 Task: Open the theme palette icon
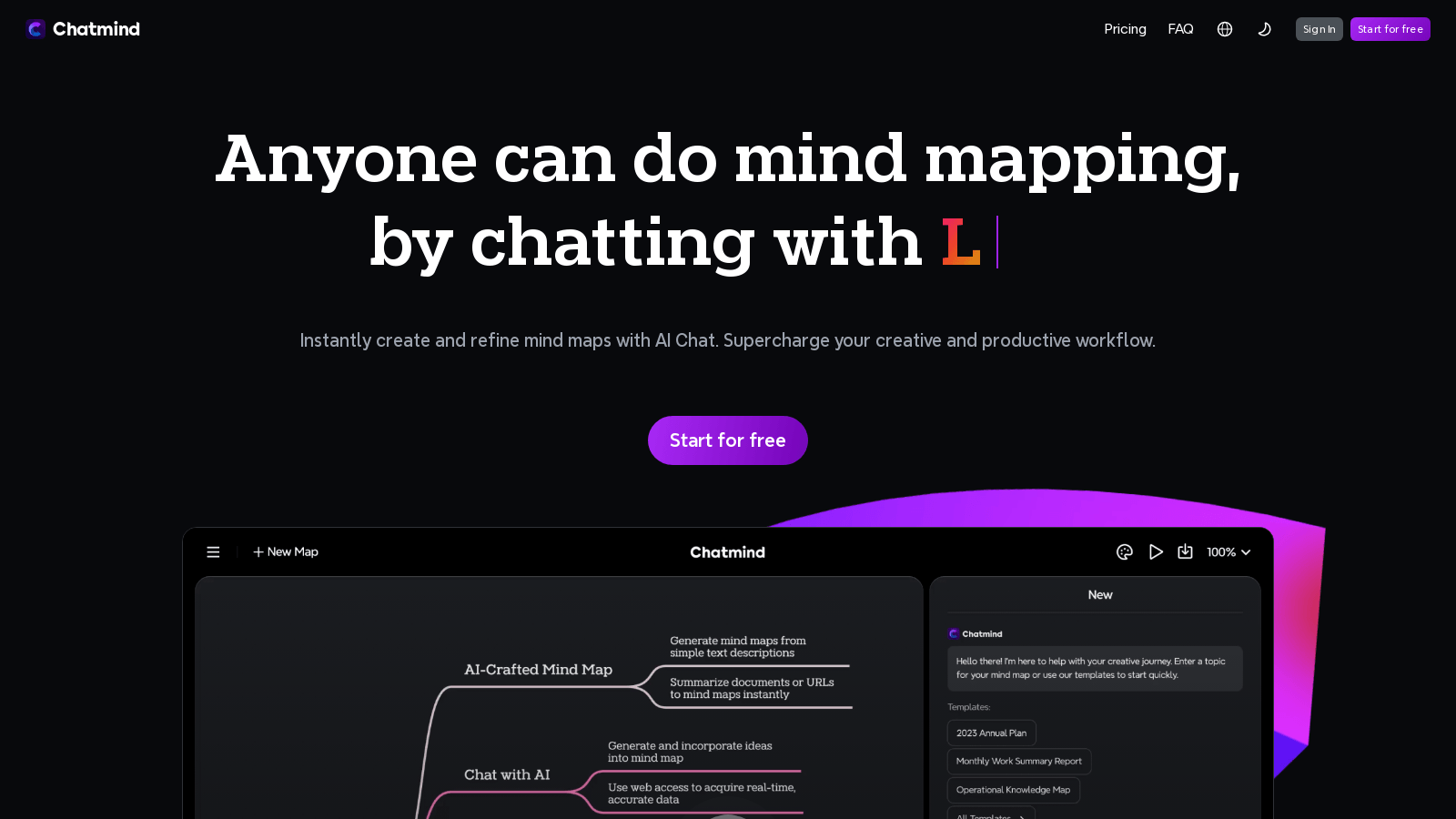point(1125,552)
